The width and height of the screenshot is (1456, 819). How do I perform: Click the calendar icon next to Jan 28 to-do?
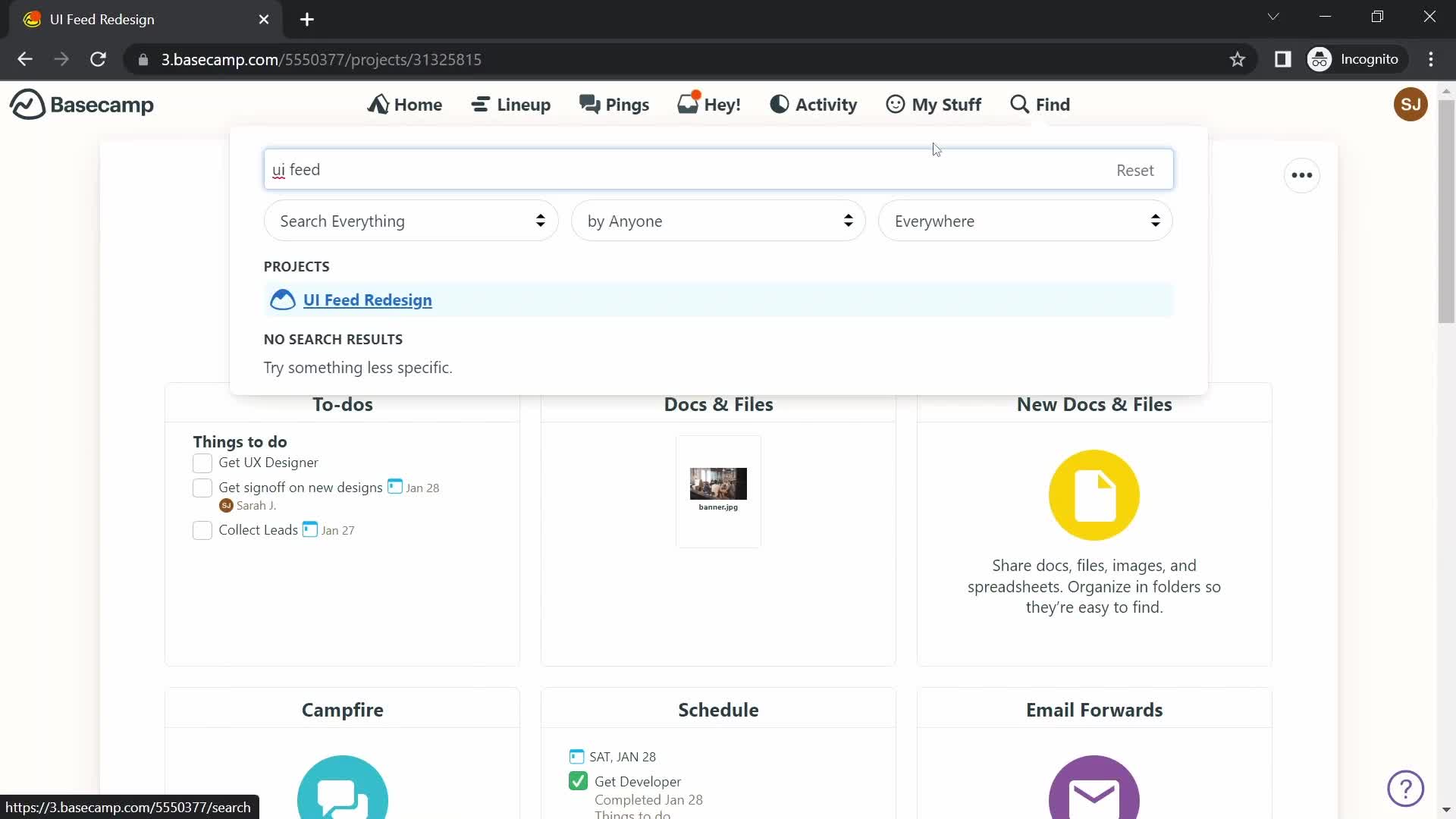(x=394, y=487)
